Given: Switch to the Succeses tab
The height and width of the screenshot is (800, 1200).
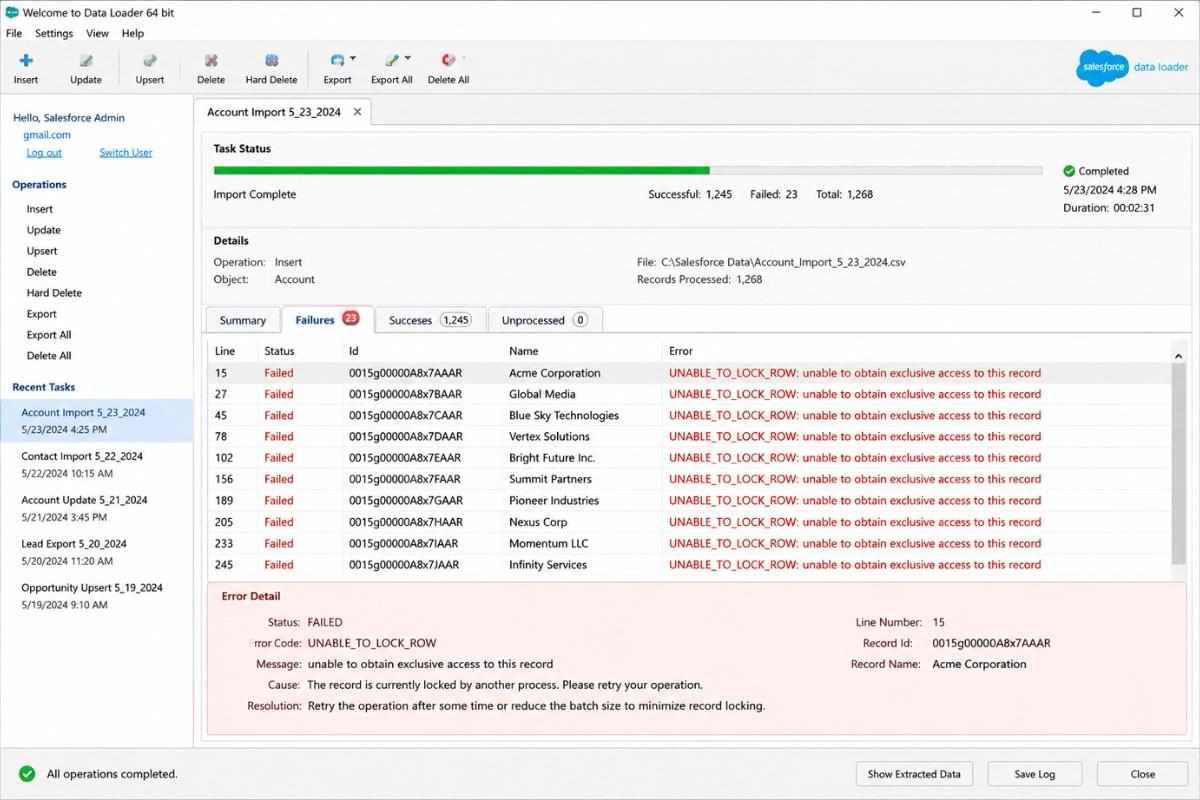Looking at the screenshot, I should tap(430, 320).
